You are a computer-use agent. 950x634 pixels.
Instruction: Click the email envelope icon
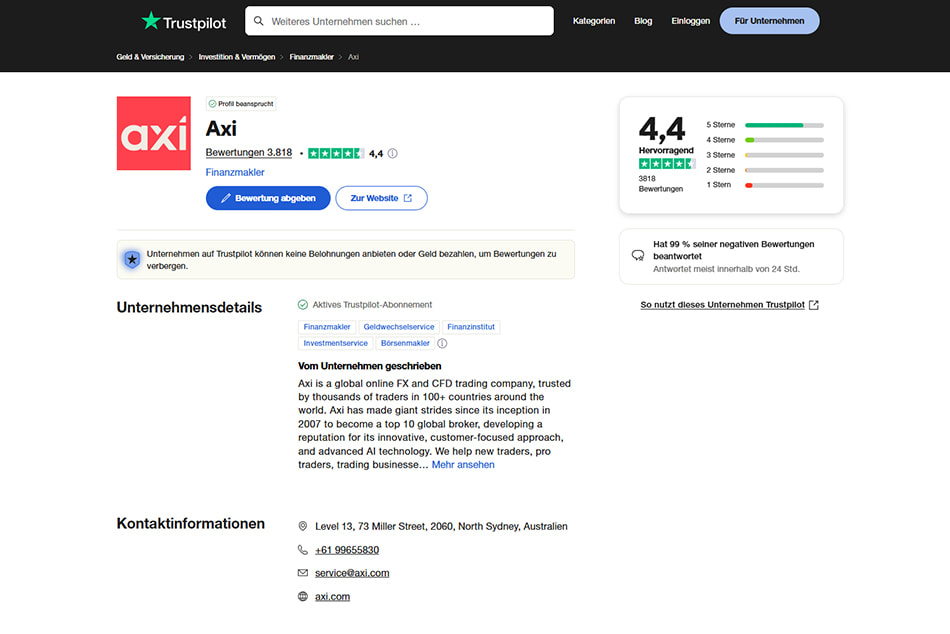[303, 573]
